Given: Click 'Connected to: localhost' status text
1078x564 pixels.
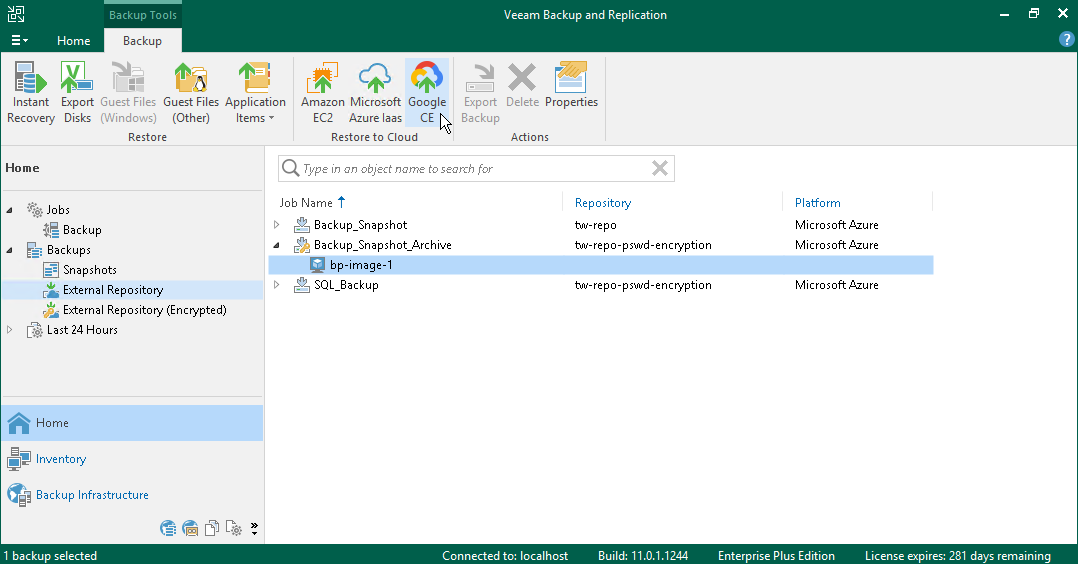Looking at the screenshot, I should click(x=505, y=556).
